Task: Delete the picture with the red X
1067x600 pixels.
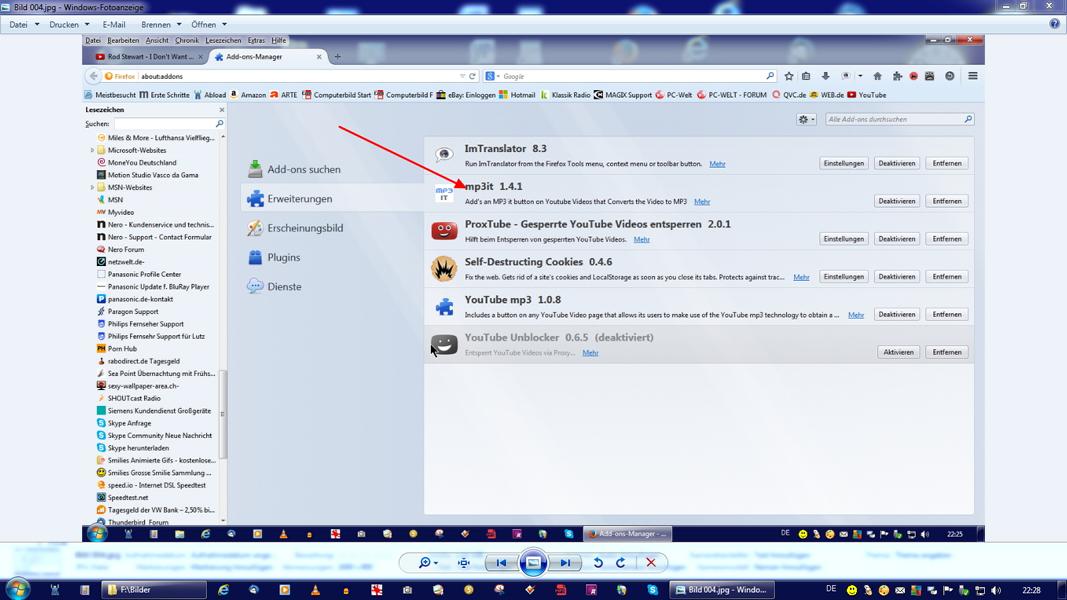Action: [x=651, y=563]
